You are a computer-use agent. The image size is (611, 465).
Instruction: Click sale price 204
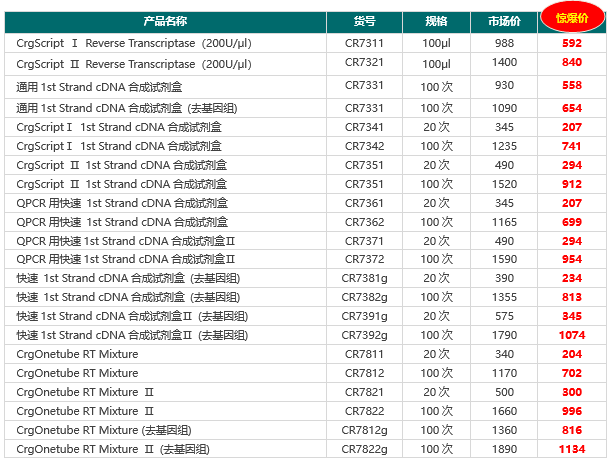pos(572,355)
